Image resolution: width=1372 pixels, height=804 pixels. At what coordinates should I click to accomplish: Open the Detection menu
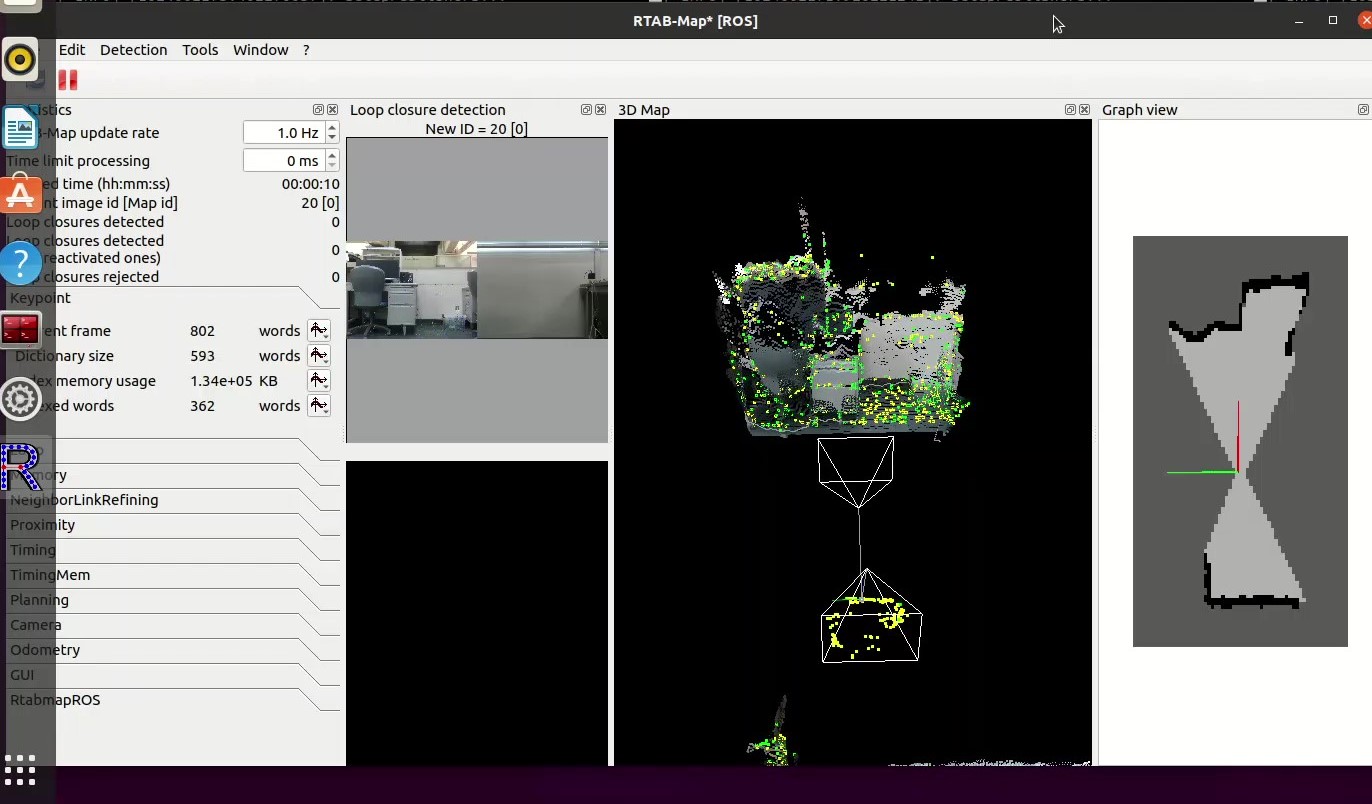[x=133, y=50]
